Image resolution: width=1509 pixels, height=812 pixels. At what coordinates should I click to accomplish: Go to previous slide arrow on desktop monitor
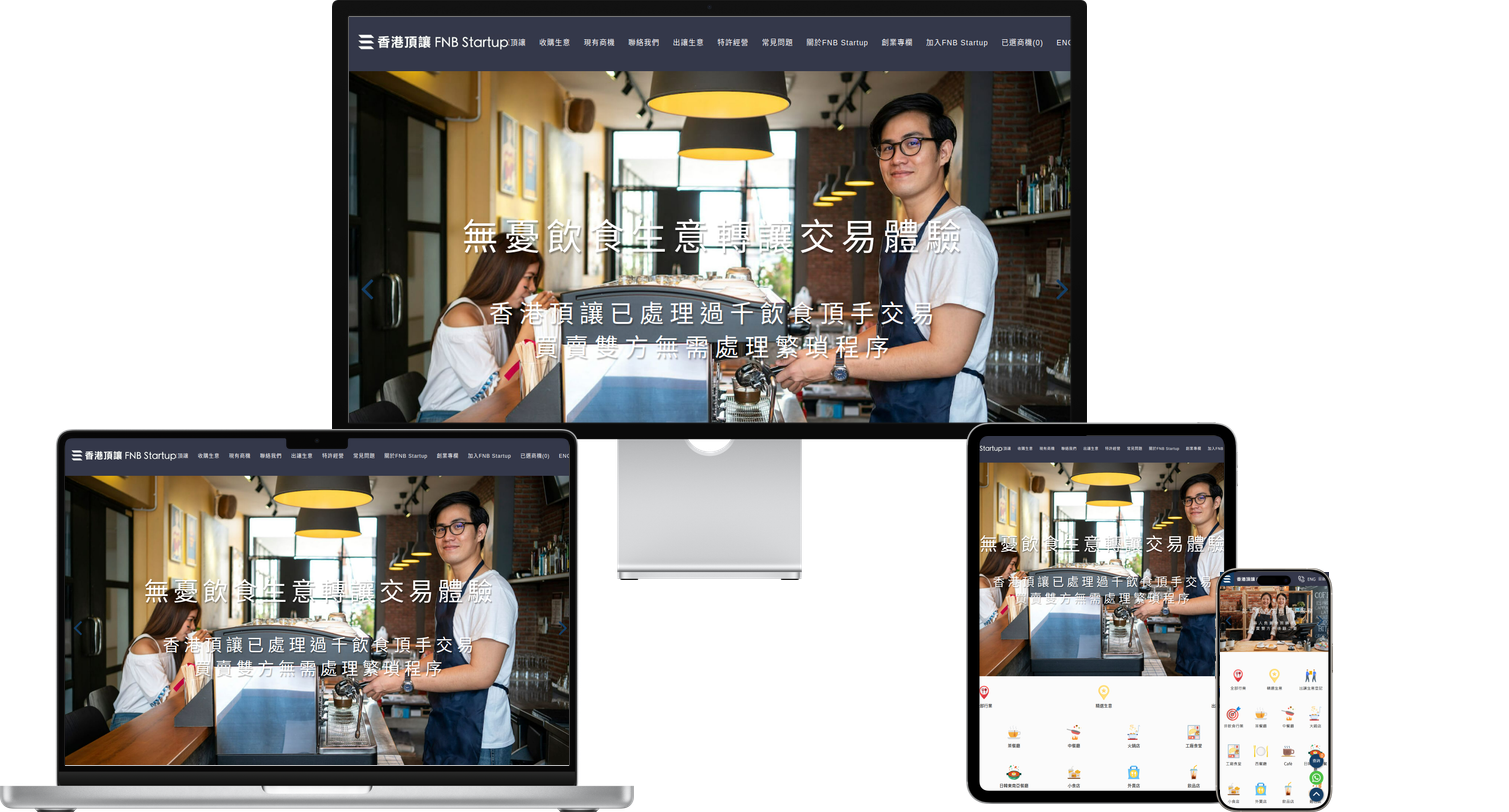tap(367, 290)
